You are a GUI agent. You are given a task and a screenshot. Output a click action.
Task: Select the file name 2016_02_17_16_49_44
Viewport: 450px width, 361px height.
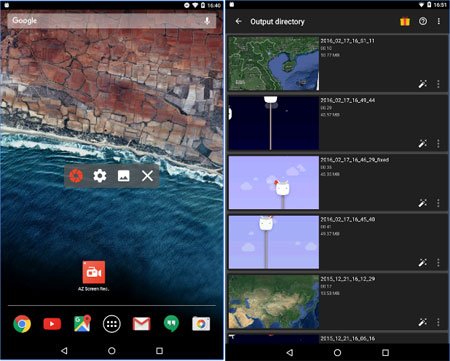(x=347, y=100)
